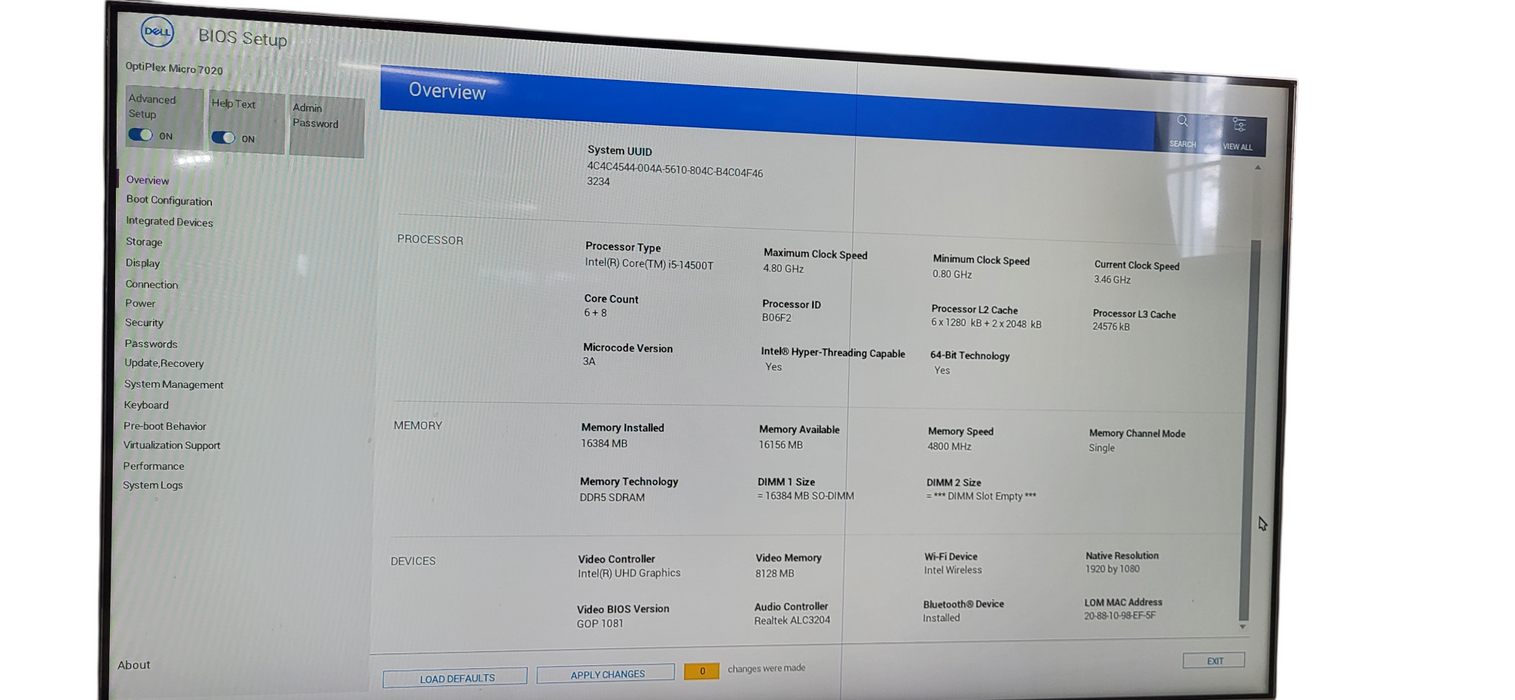Open Integrated Devices section
Screen dimensions: 1515x700
(x=169, y=222)
